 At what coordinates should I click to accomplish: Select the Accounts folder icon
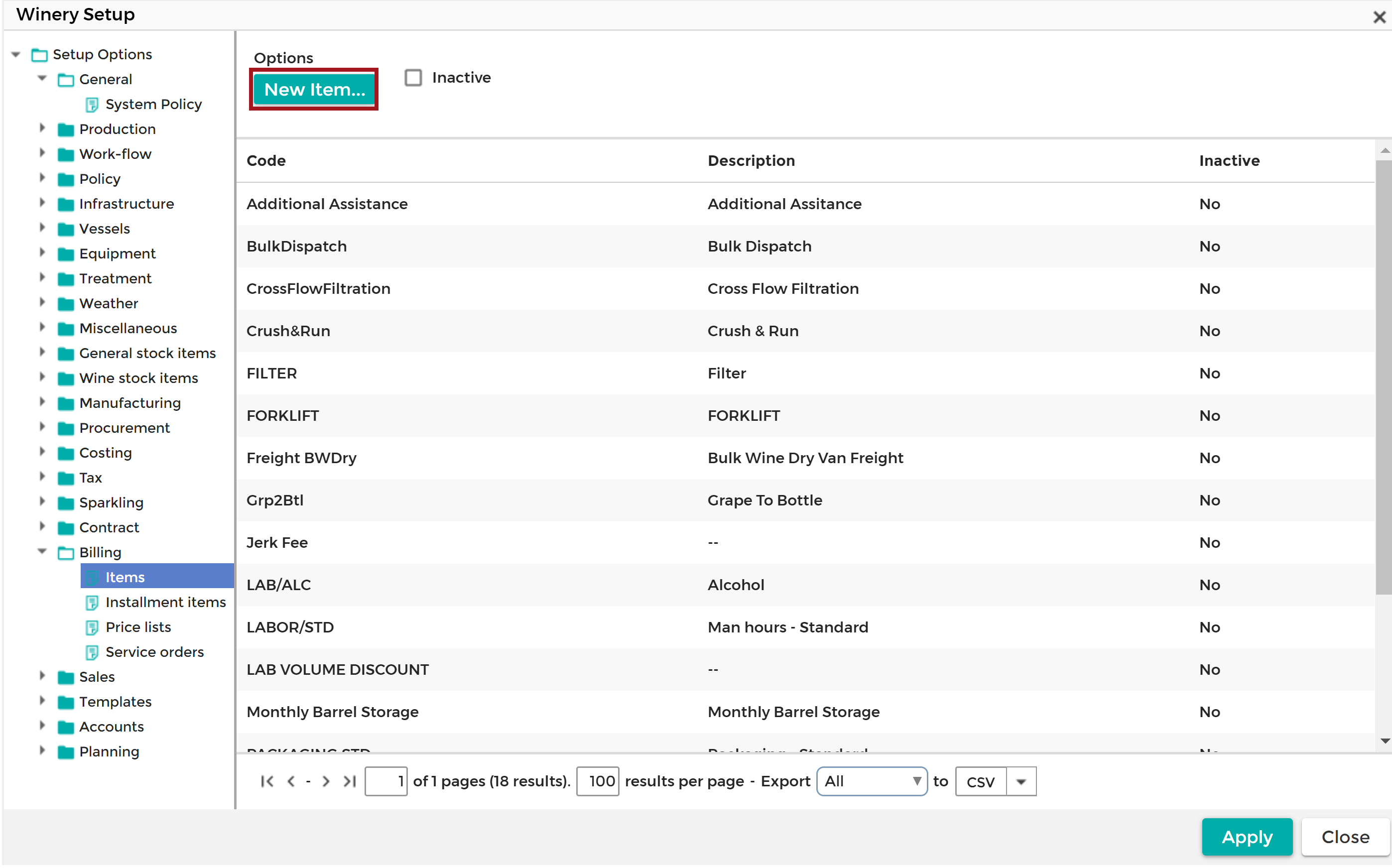66,728
